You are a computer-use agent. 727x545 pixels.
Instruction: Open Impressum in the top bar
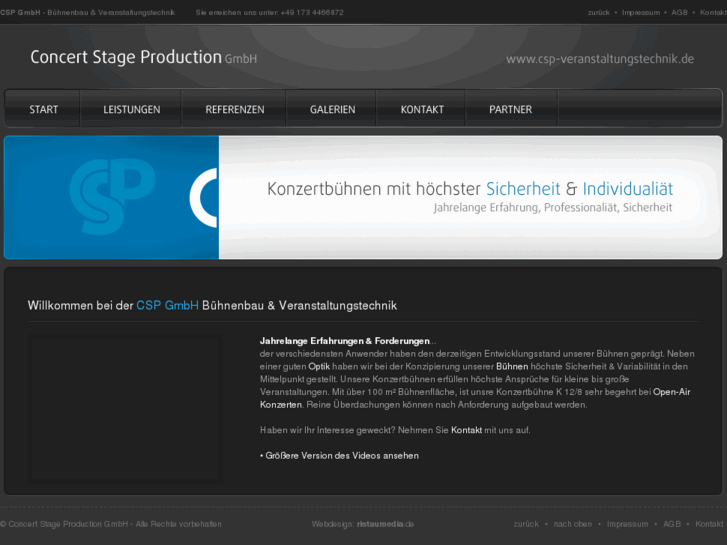pyautogui.click(x=641, y=13)
